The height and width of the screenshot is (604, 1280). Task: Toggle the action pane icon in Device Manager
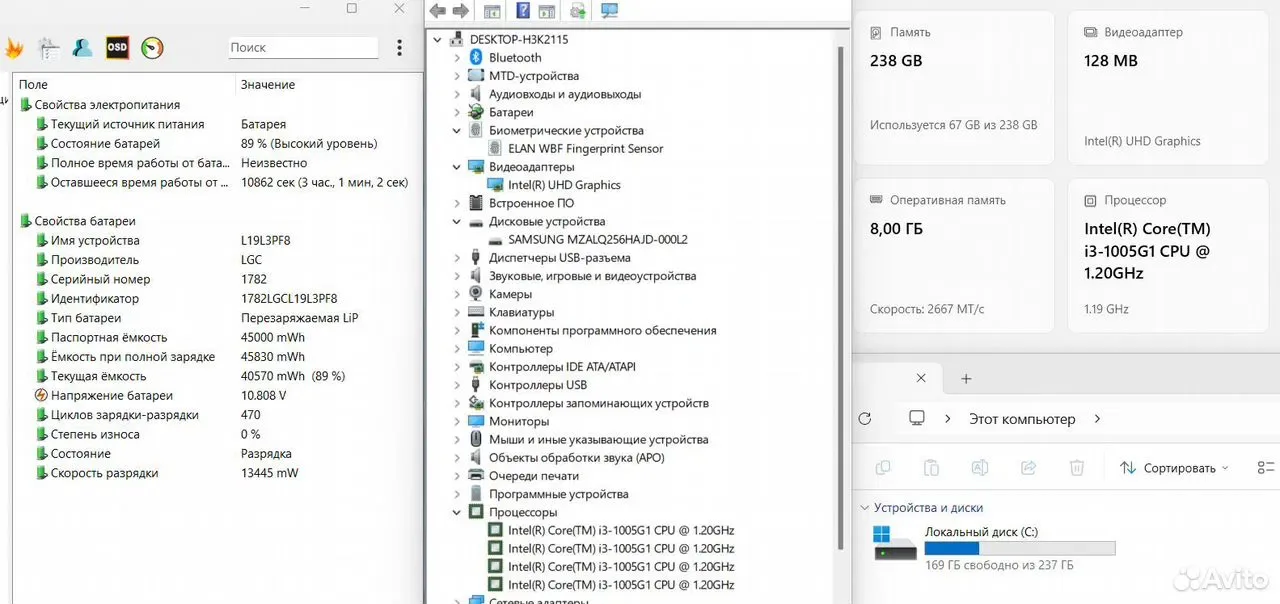click(546, 11)
